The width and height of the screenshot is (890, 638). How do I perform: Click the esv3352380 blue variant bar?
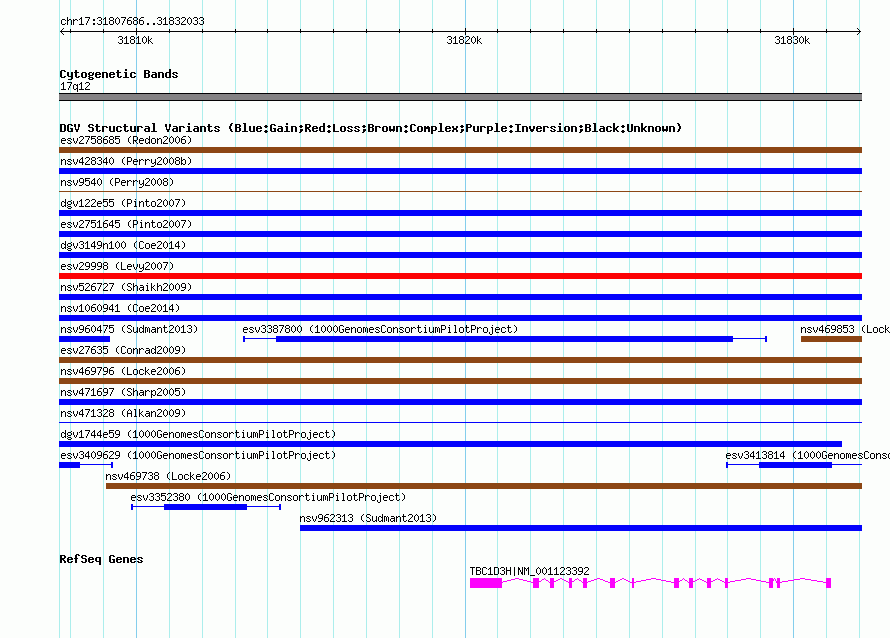click(205, 507)
